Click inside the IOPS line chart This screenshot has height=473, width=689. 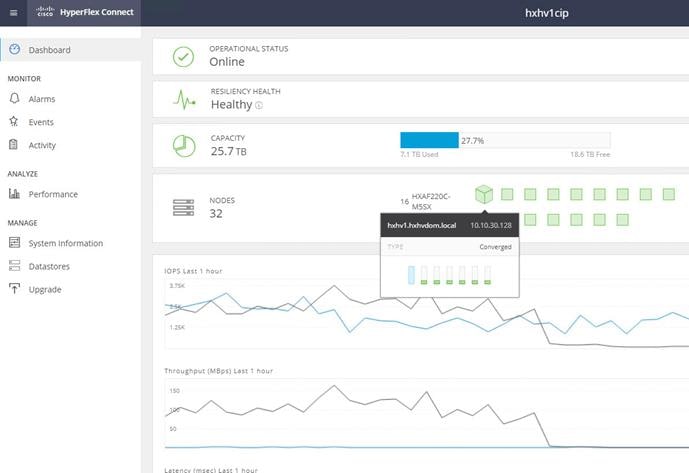(x=426, y=313)
